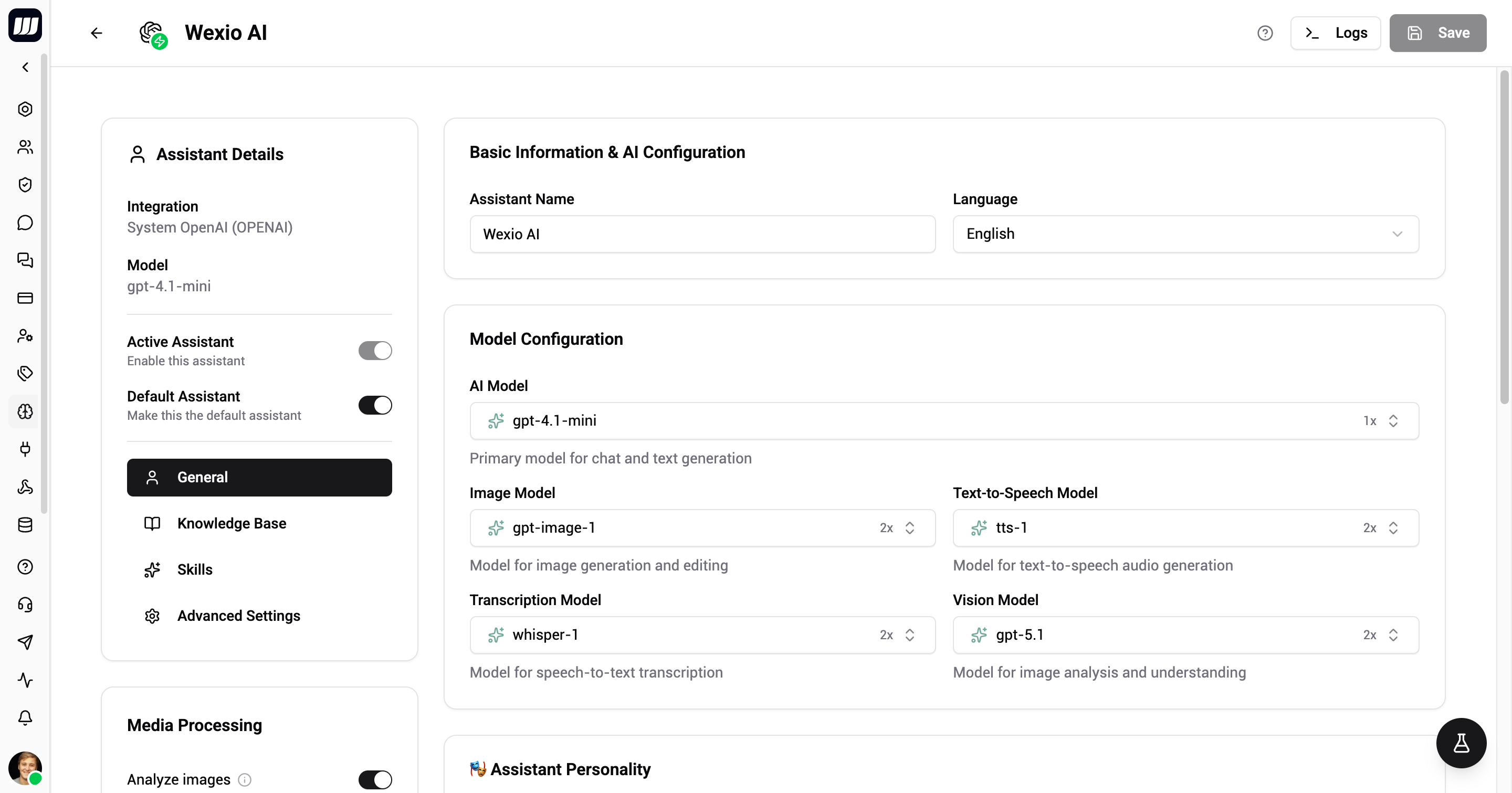Open the user settings icon in sidebar
This screenshot has width=1512, height=793.
coord(25,335)
